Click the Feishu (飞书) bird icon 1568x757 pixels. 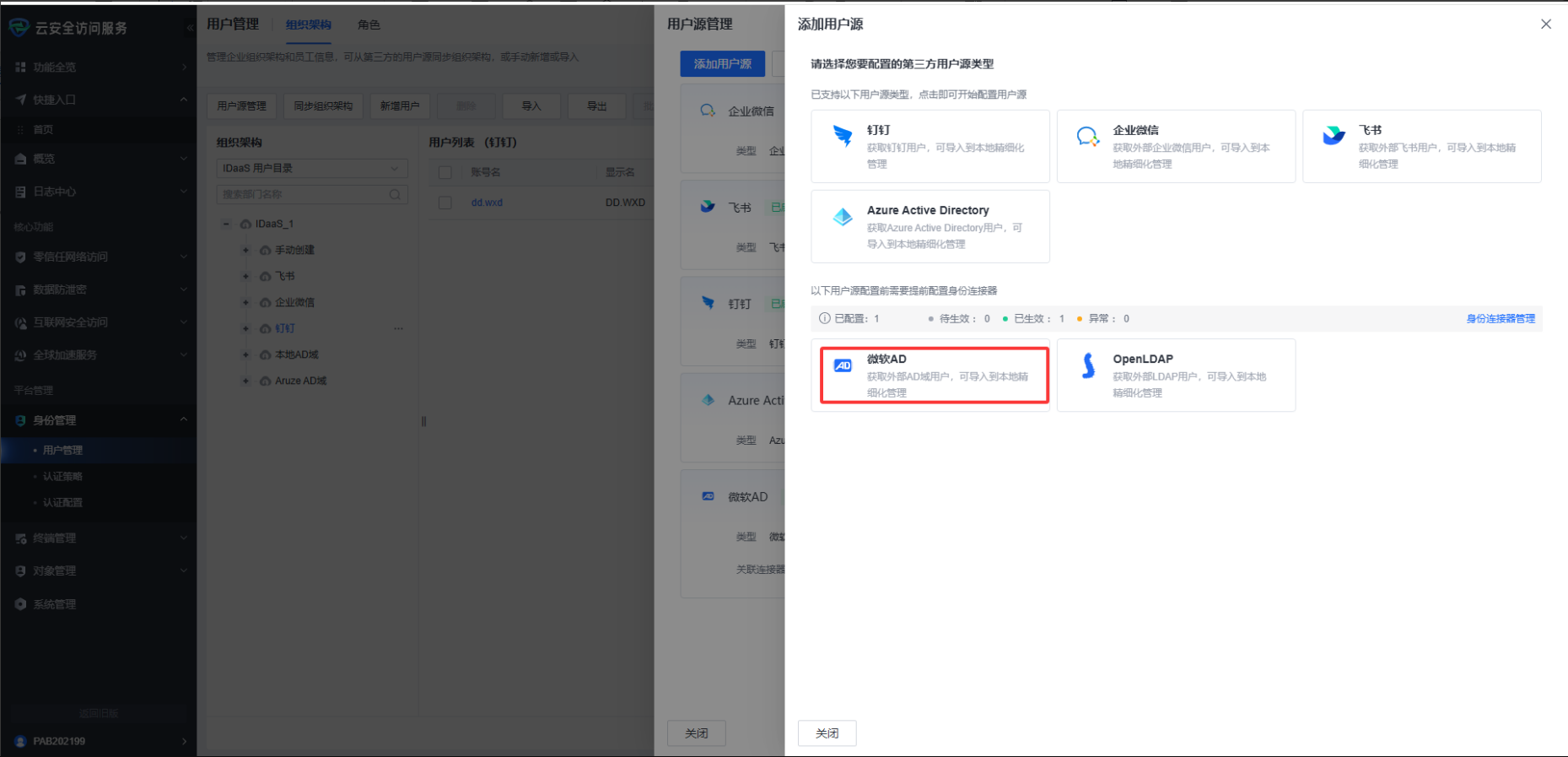tap(1333, 136)
